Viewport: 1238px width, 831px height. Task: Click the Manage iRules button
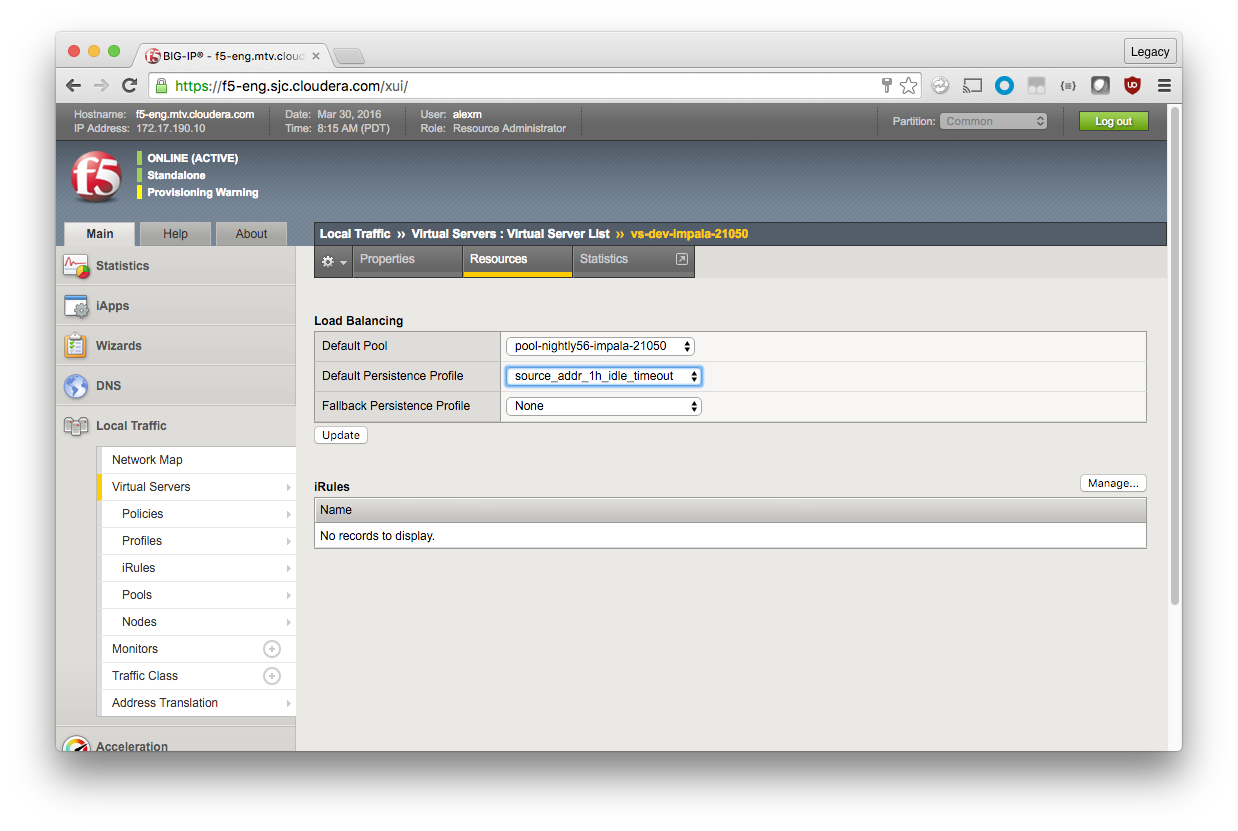(x=1112, y=483)
